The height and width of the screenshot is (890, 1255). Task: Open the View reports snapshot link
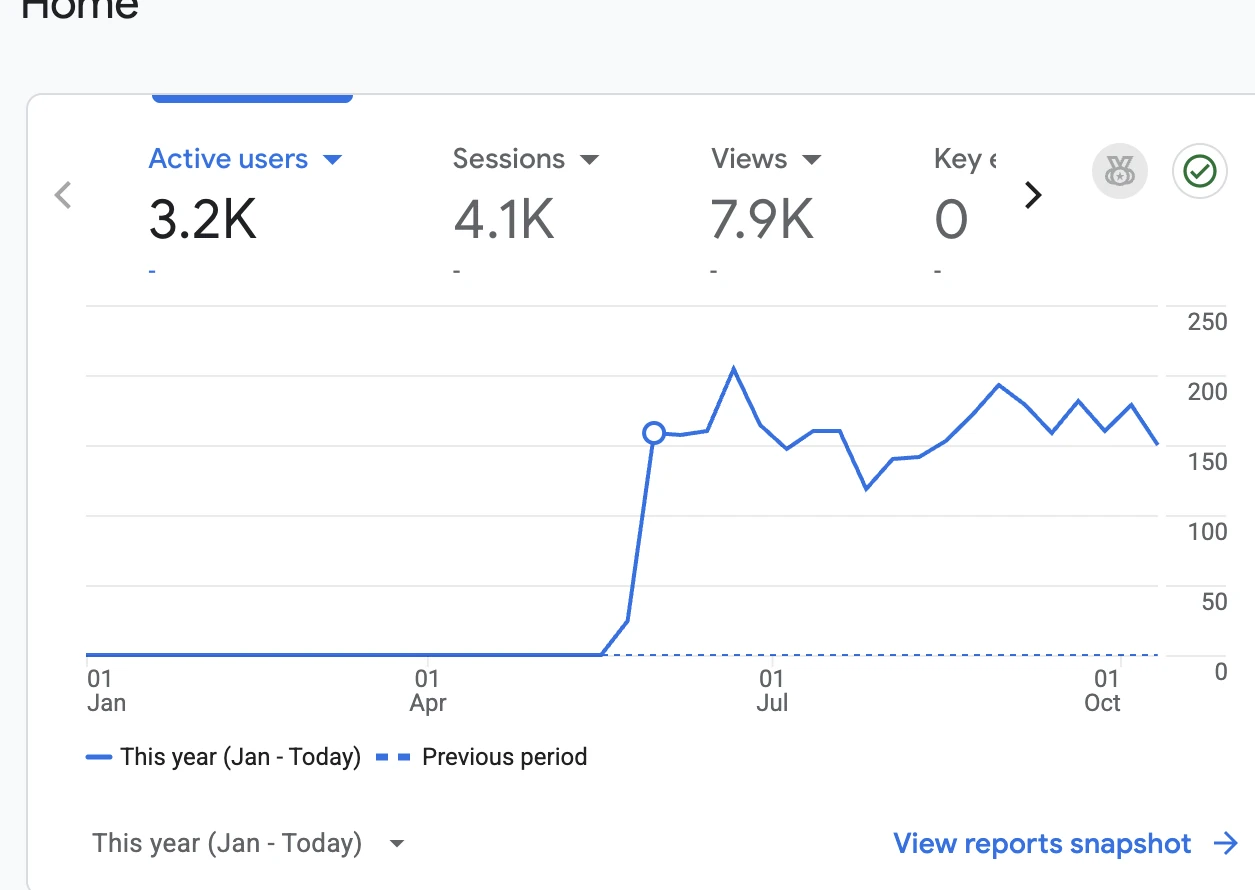pos(1042,843)
